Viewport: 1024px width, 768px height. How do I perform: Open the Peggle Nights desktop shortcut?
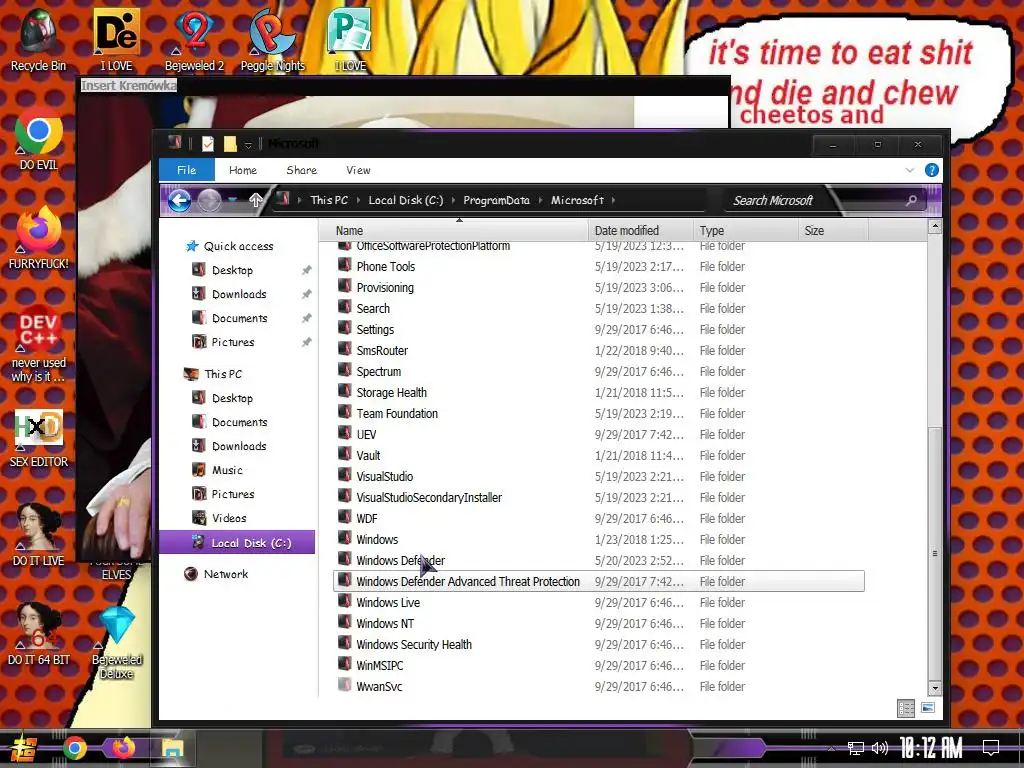pyautogui.click(x=272, y=40)
